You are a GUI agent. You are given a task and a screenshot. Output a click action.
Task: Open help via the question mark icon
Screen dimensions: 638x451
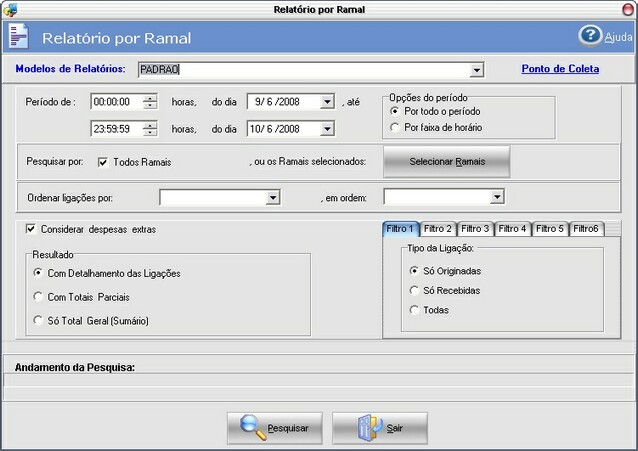point(590,36)
